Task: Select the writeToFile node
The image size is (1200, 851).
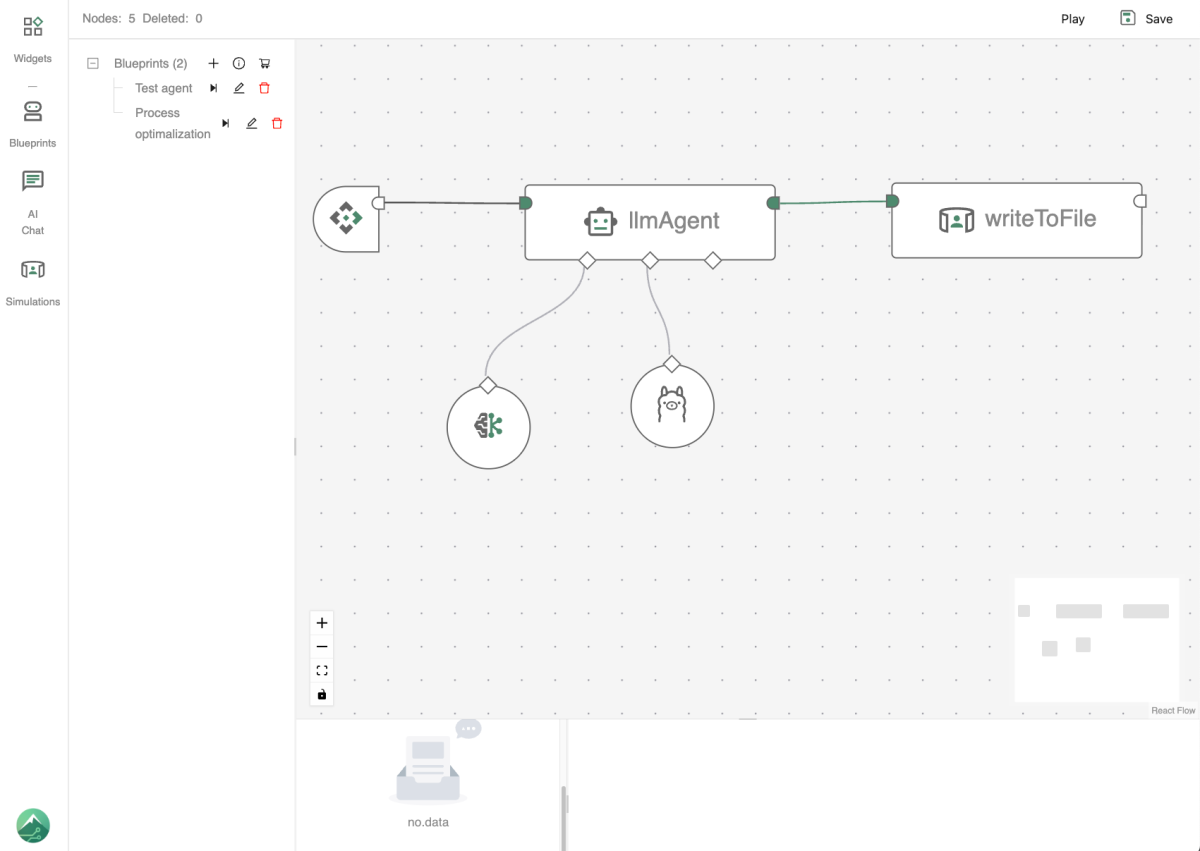Action: [x=1017, y=220]
